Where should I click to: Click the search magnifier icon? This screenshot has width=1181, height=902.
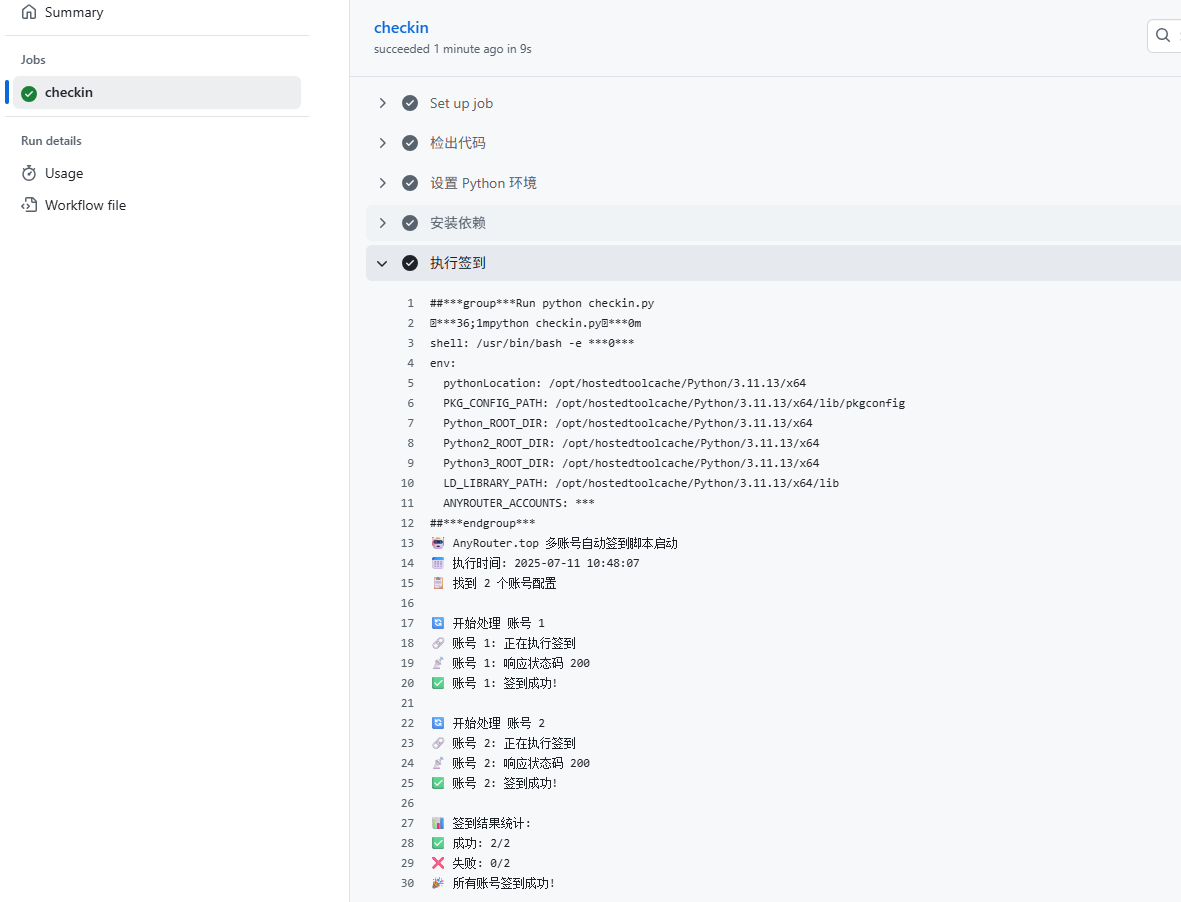(x=1163, y=35)
